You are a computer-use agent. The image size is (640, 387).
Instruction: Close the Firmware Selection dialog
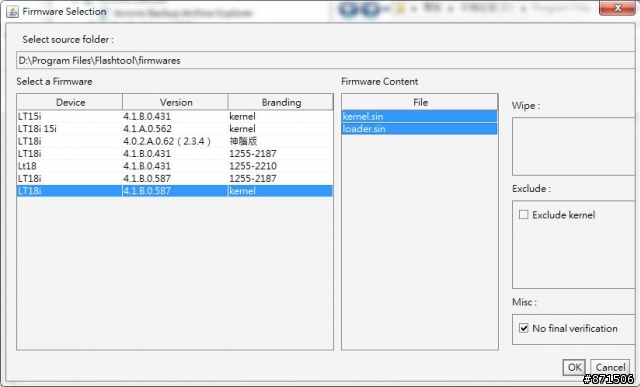(x=618, y=8)
